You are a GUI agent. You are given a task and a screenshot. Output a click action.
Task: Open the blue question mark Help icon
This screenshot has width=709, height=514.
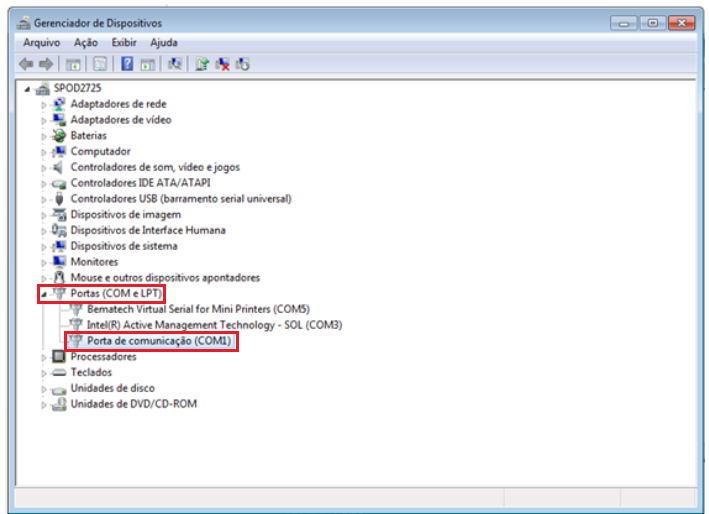pyautogui.click(x=127, y=64)
